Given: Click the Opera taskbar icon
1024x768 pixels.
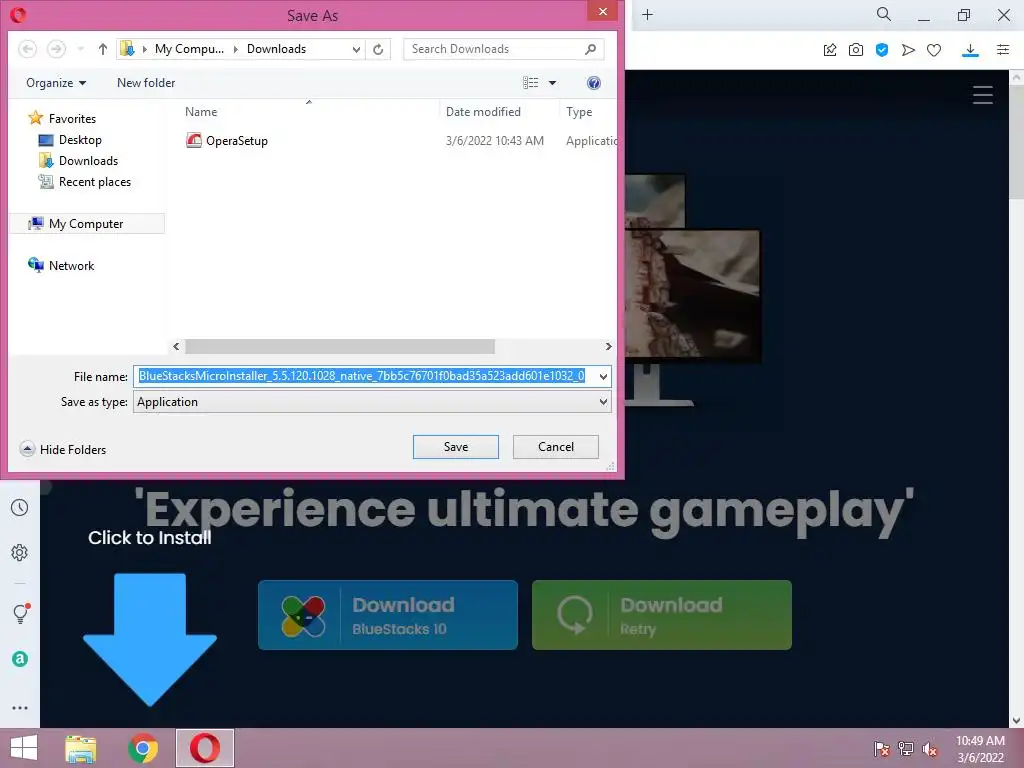Looking at the screenshot, I should [204, 748].
